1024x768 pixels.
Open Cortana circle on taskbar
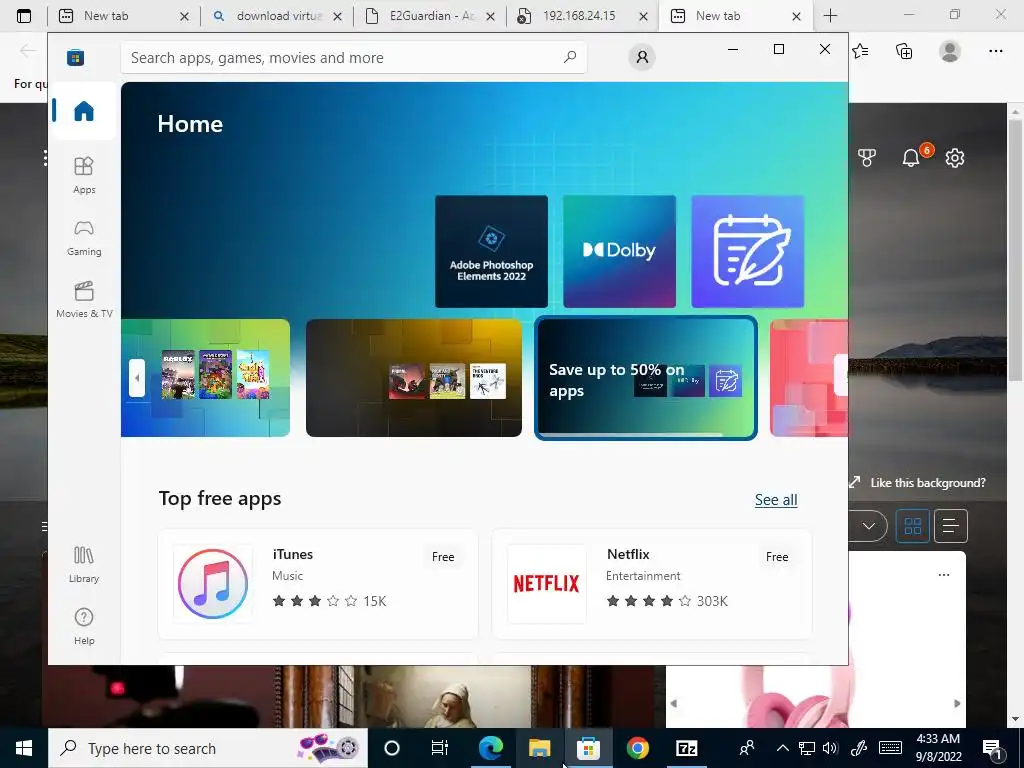tap(392, 748)
